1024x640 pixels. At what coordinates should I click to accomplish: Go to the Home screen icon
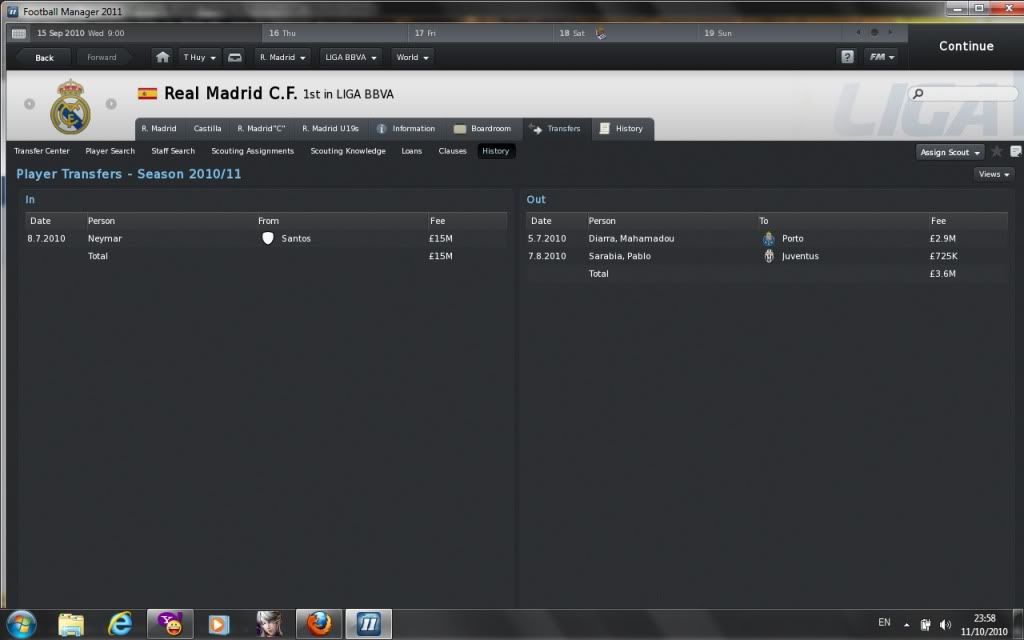point(163,57)
